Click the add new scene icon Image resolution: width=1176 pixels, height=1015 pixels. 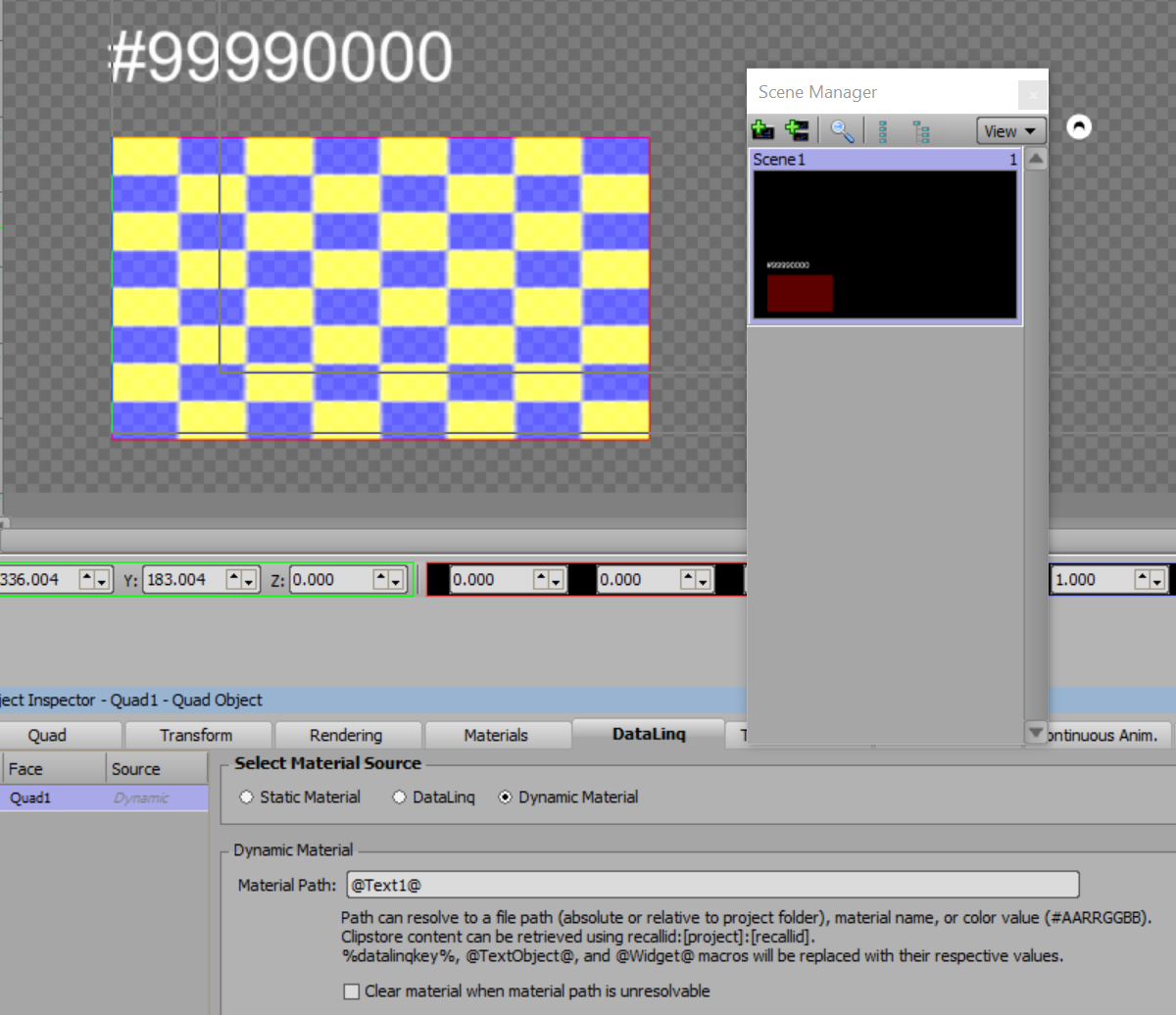click(x=762, y=130)
